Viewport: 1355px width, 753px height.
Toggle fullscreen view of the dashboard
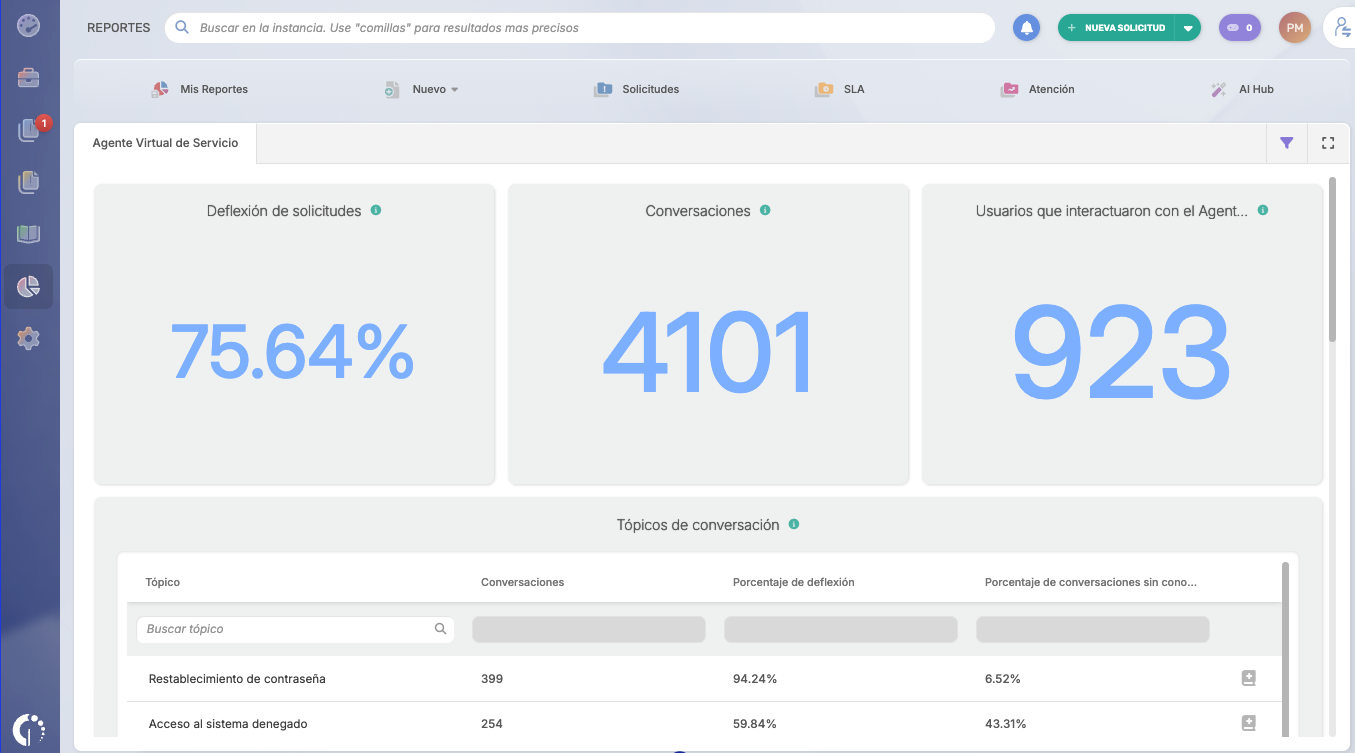[1328, 143]
